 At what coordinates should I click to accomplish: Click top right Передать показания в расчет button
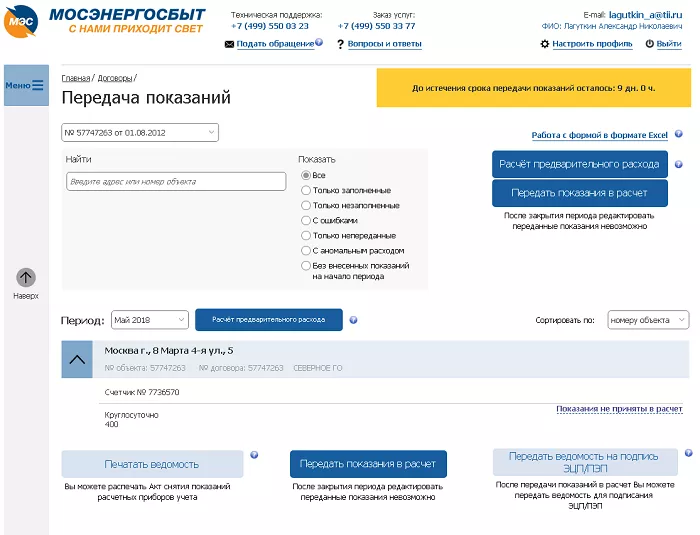[579, 193]
